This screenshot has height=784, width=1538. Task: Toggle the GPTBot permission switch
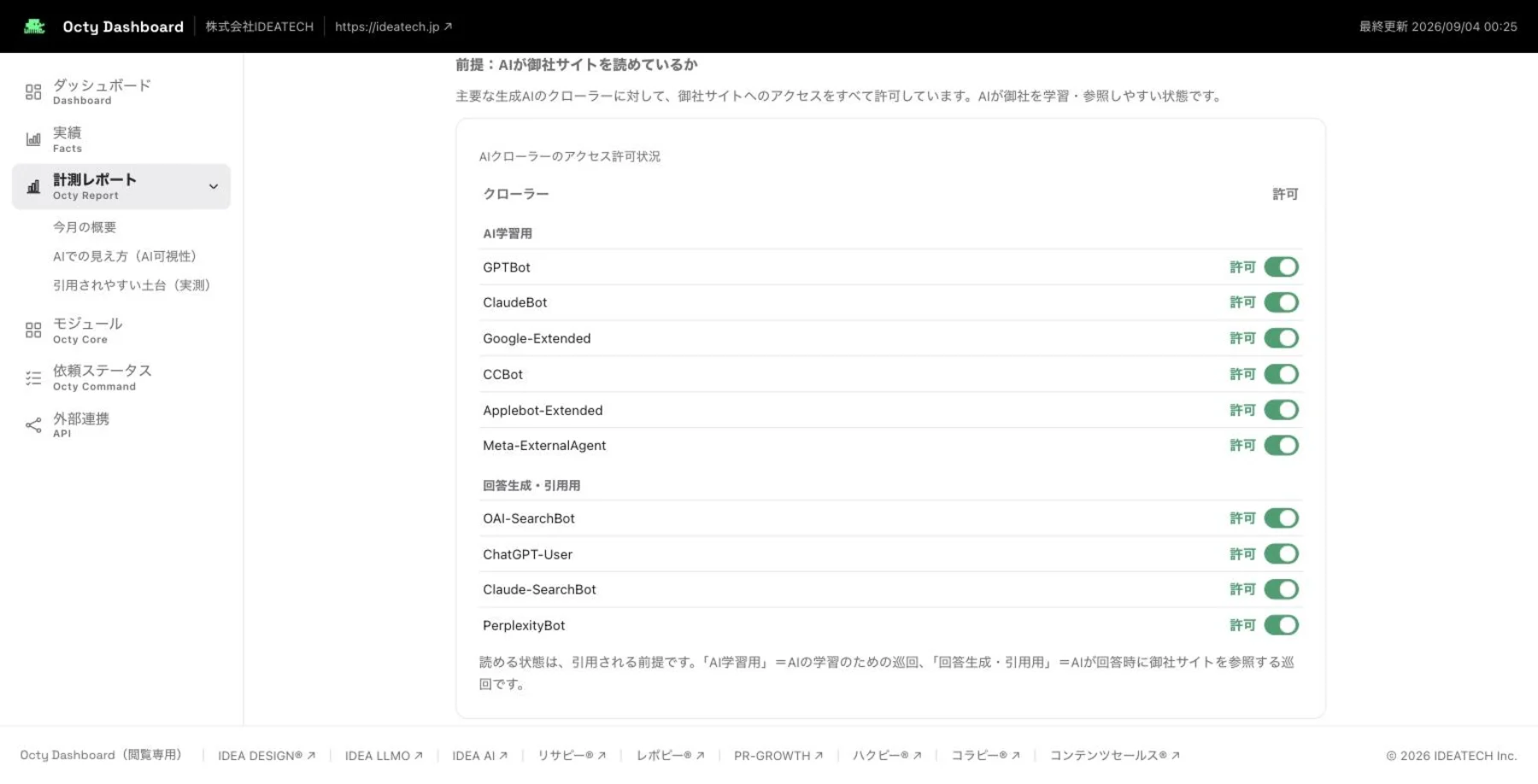1282,267
